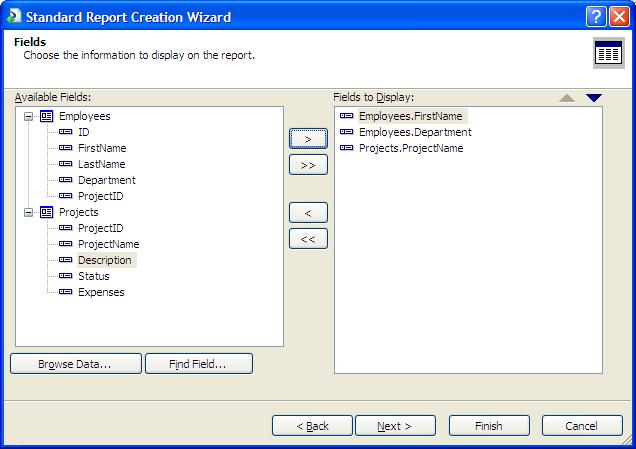Open Browse Data dialog
The width and height of the screenshot is (636, 449).
coord(76,364)
